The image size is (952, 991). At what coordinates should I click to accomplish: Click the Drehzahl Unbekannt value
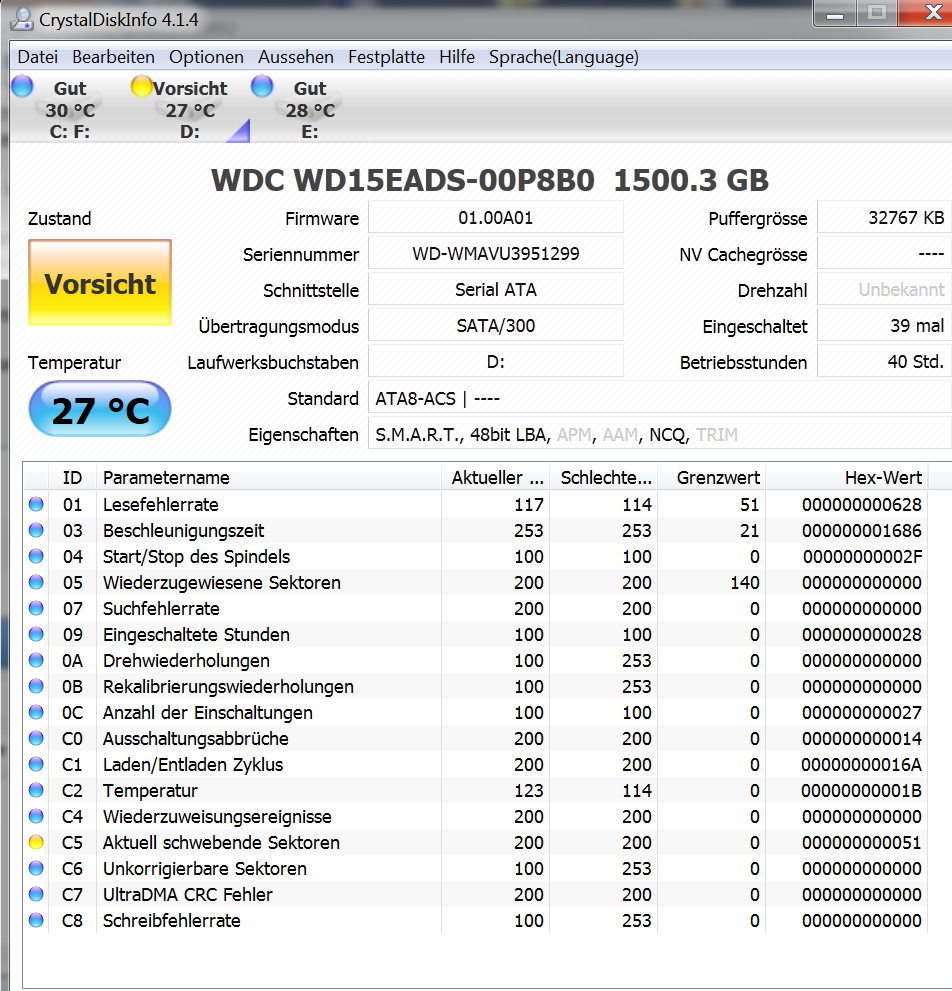[884, 290]
